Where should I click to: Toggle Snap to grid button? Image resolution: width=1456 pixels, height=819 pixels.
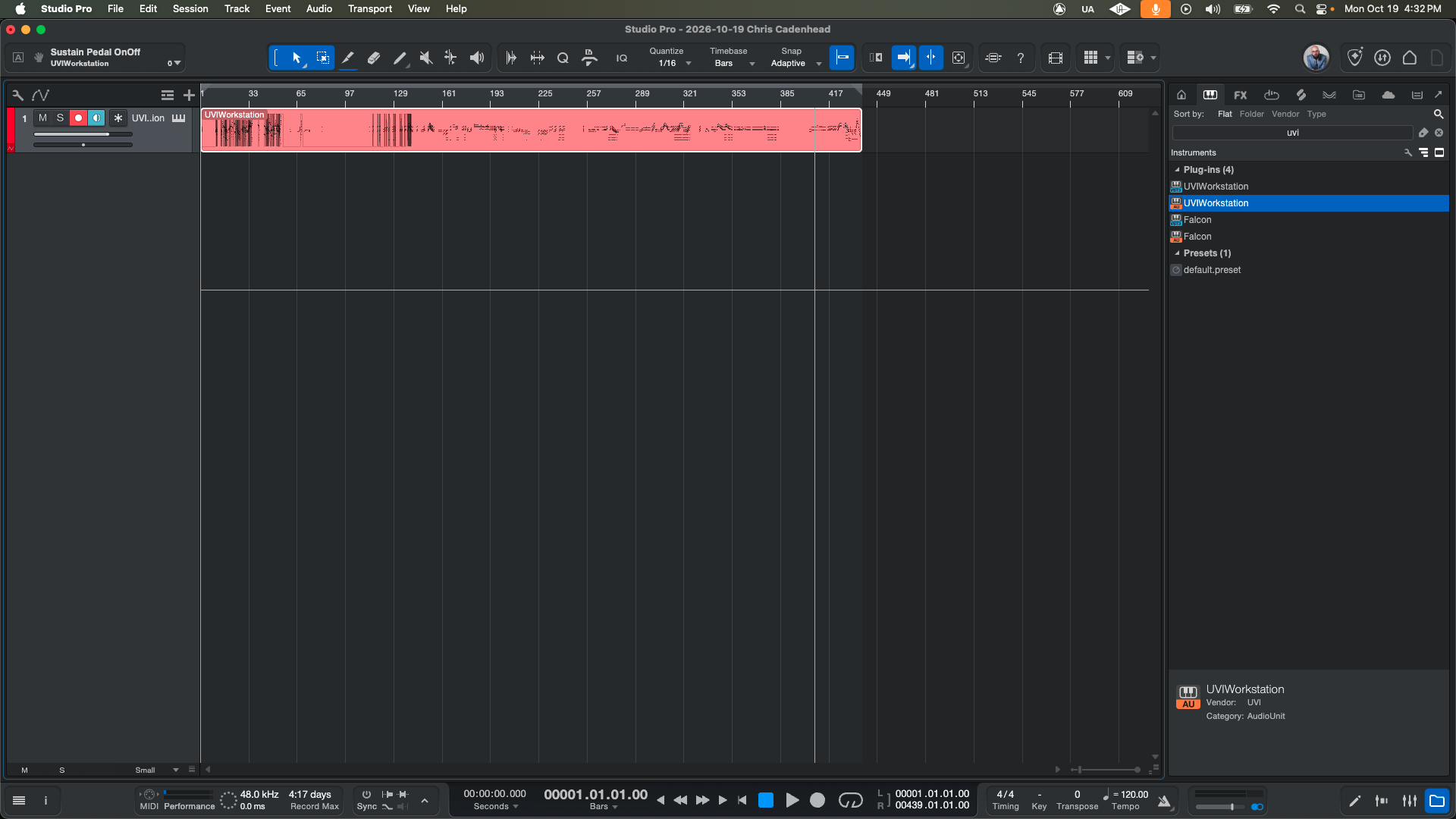(x=842, y=58)
